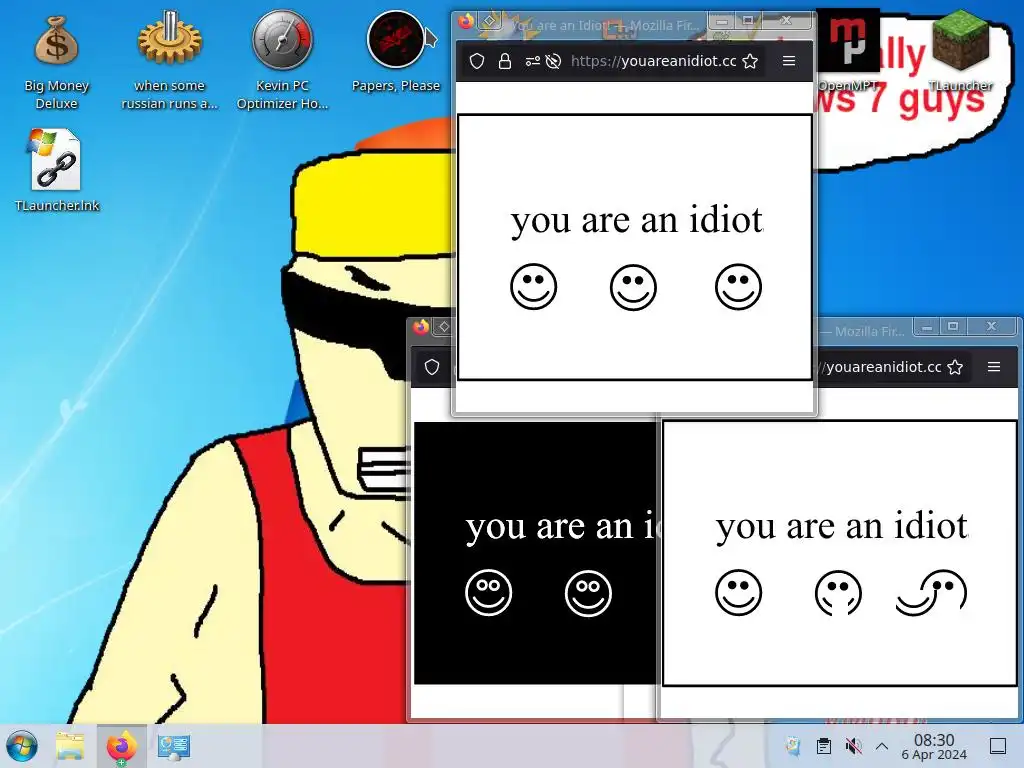Click youareanidiot.cc address in bottom-right window

(x=880, y=367)
